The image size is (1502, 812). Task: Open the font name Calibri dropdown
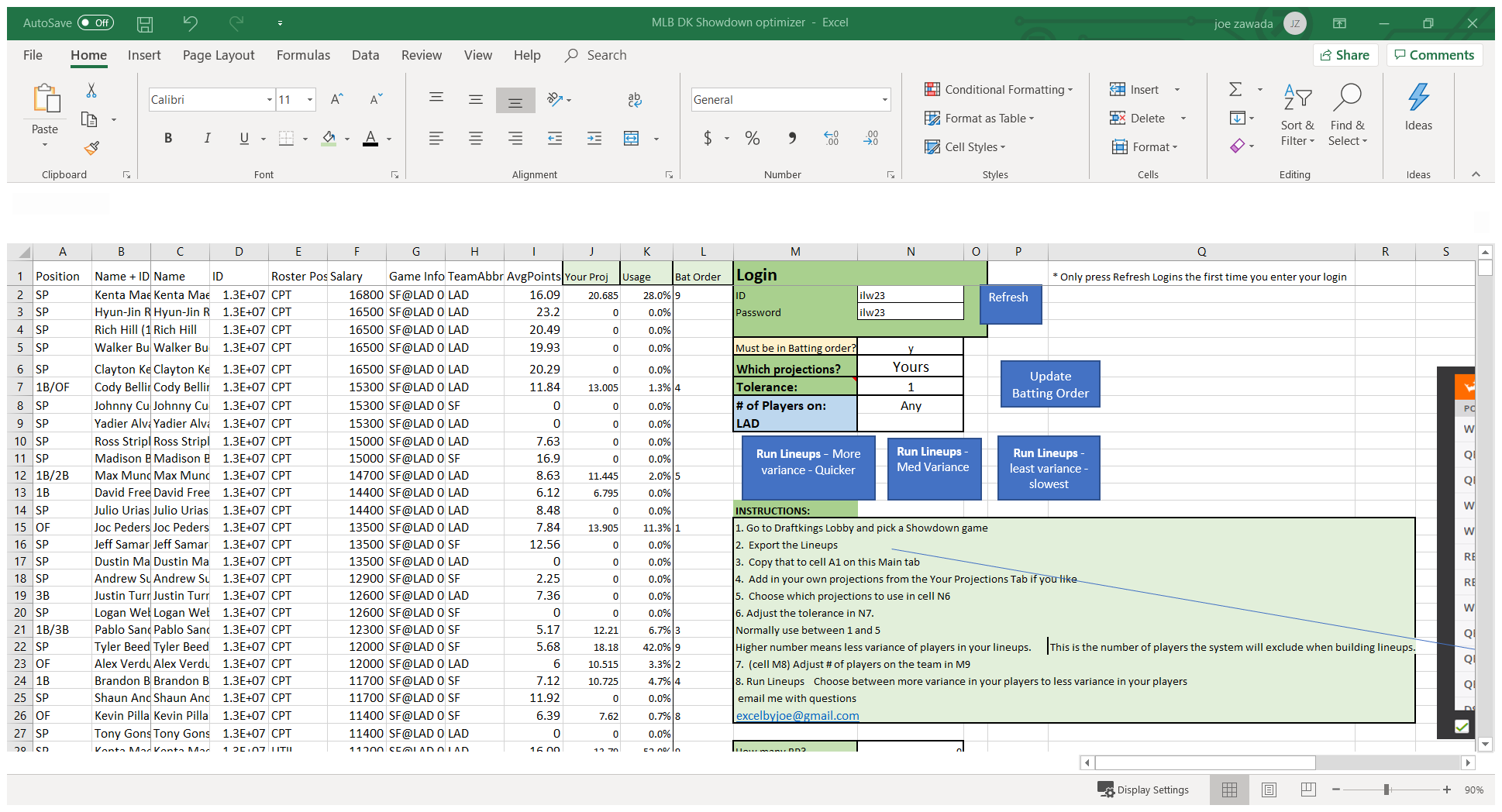(x=269, y=100)
